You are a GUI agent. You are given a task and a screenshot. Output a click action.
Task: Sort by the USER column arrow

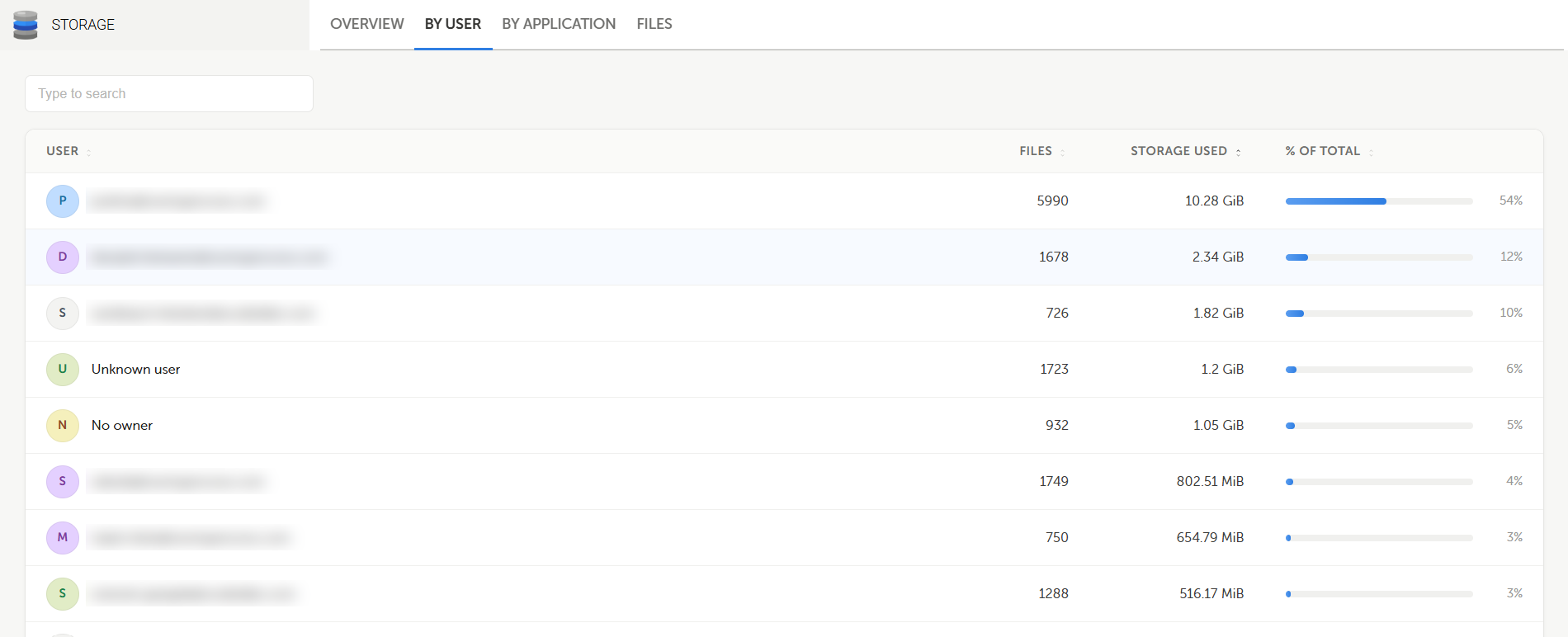[89, 152]
